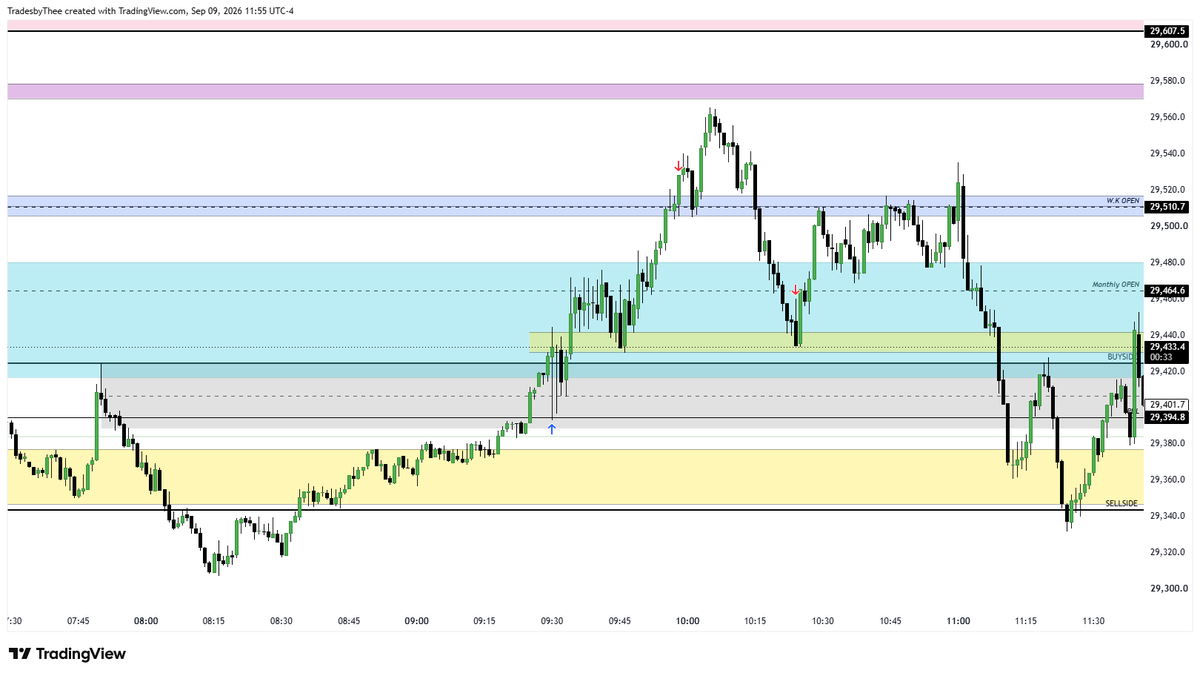Click the red down arrow just before 10:00

[x=678, y=166]
